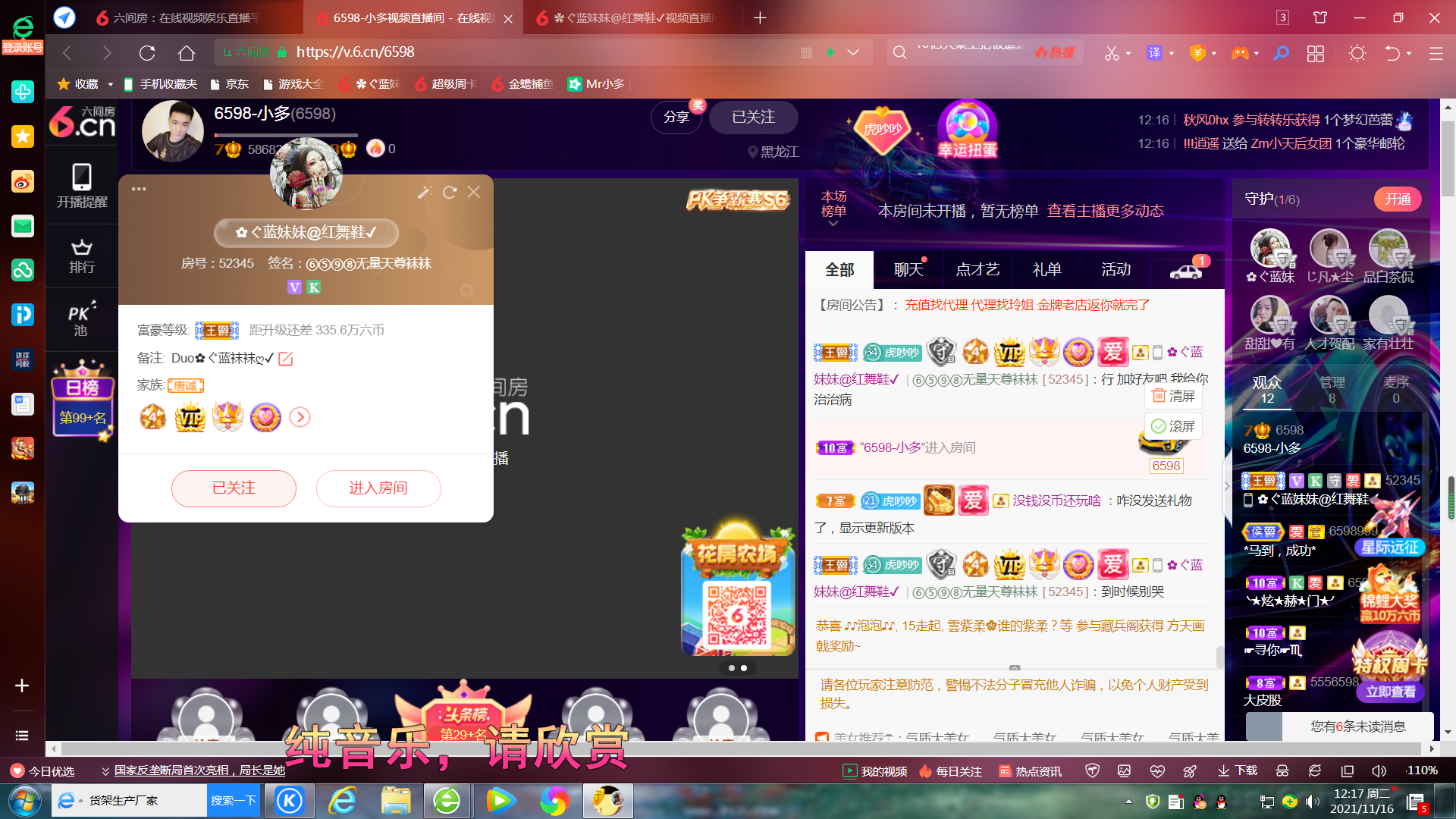Expand the 本场榜单 dropdown arrow
The height and width of the screenshot is (819, 1456).
click(833, 224)
